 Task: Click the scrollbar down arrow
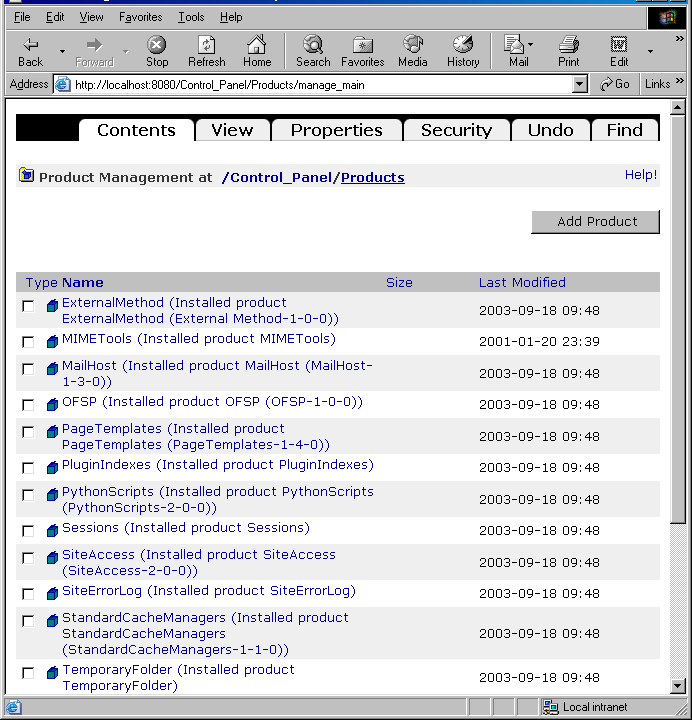pyautogui.click(x=677, y=686)
